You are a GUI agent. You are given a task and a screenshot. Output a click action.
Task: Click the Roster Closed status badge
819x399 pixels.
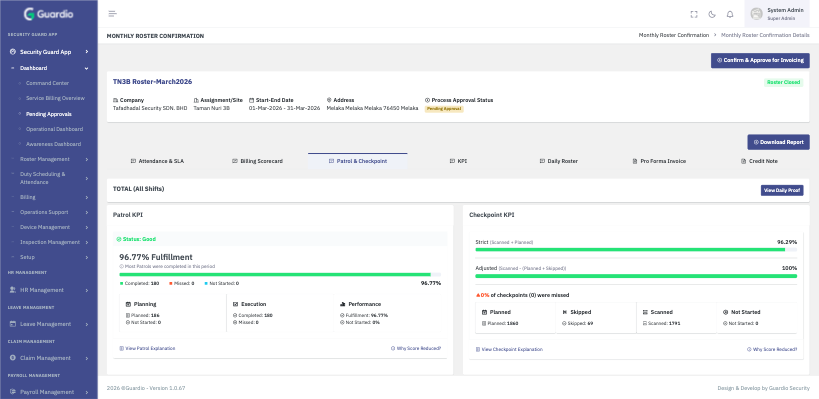pos(783,83)
